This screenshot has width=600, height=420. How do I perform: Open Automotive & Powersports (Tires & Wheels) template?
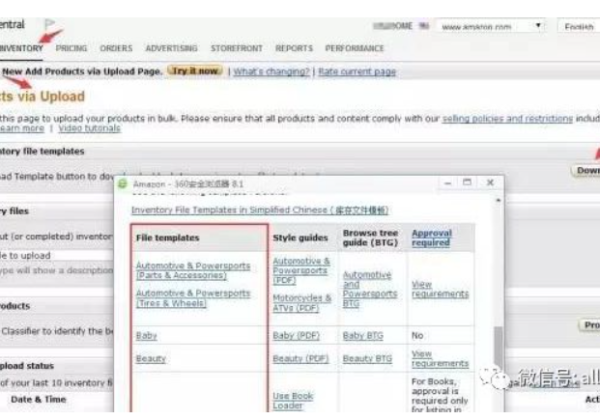193,298
